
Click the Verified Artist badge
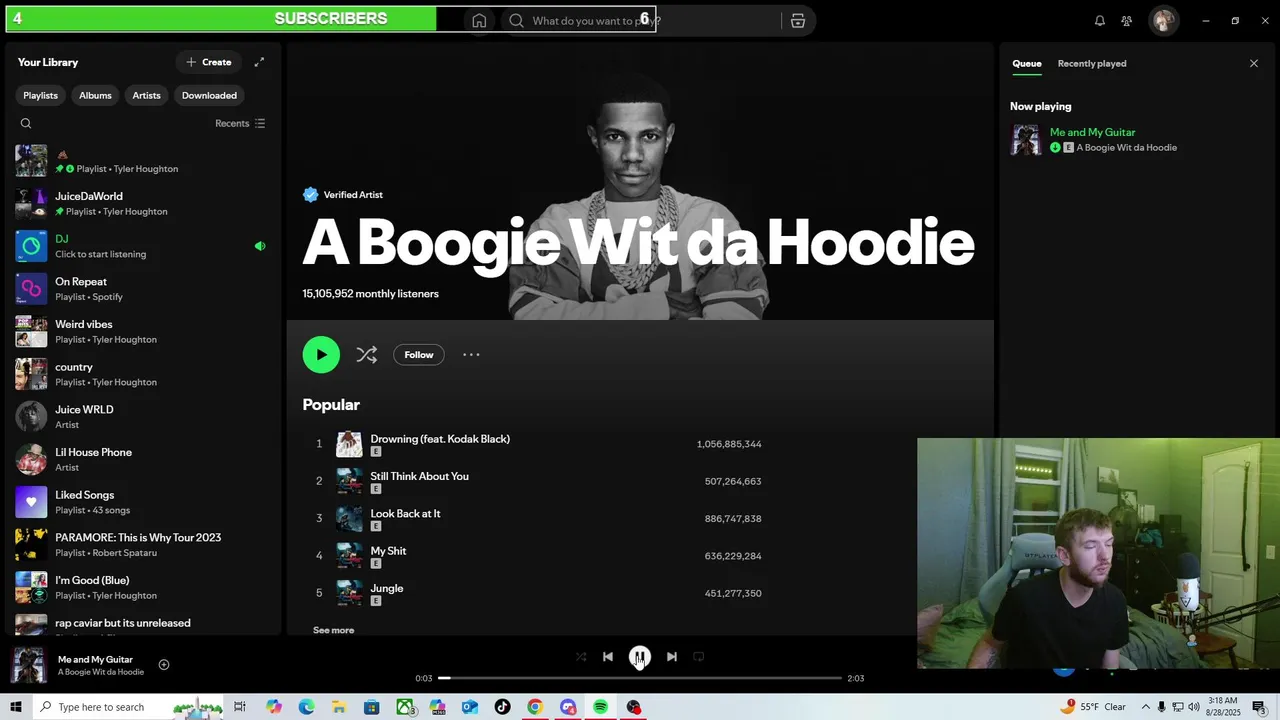point(343,195)
